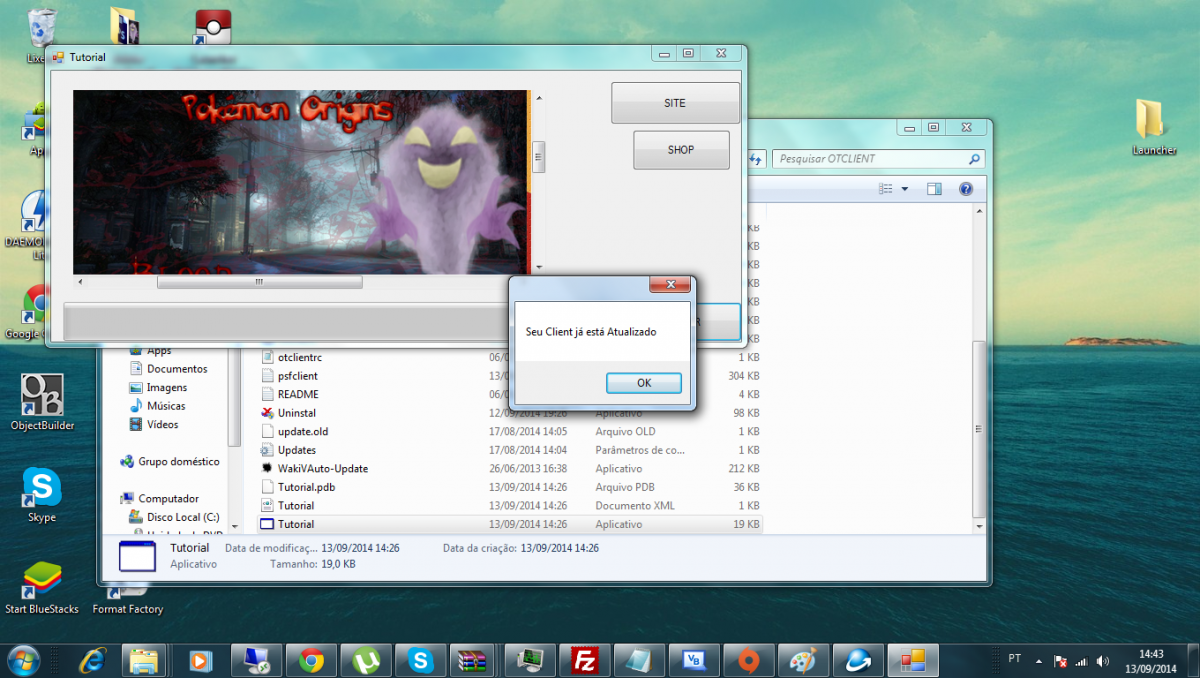The image size is (1200, 678).
Task: Open uTorrent from the taskbar
Action: 365,660
